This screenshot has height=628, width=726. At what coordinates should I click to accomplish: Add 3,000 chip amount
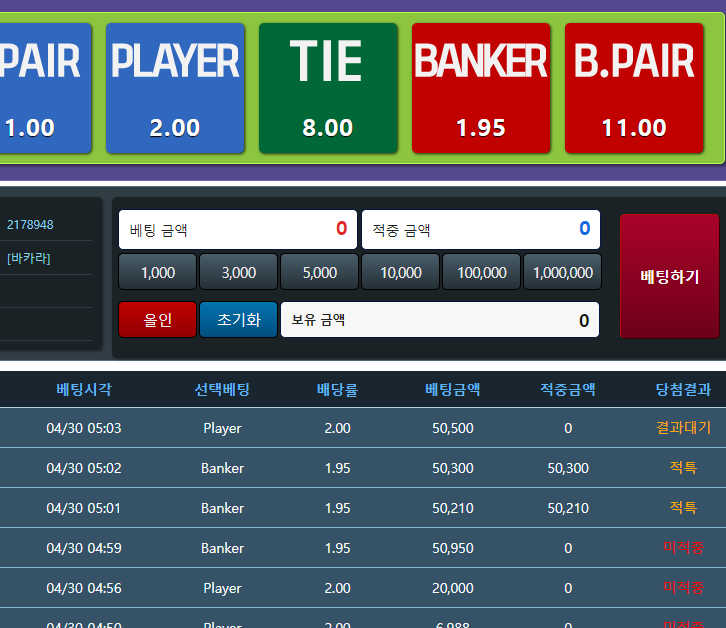tap(238, 272)
